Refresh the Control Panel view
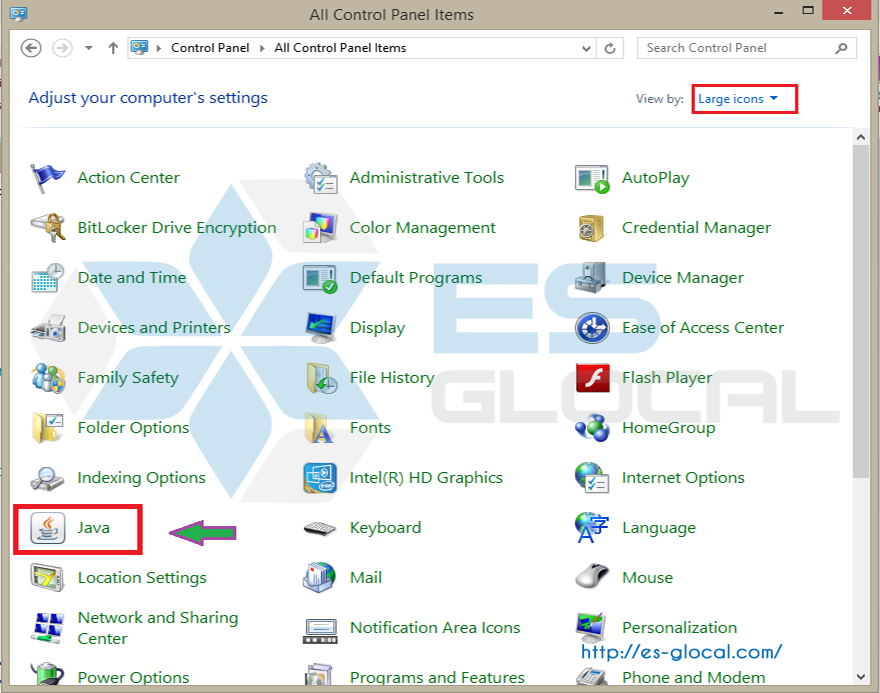Screen dimensions: 880x693 point(610,48)
